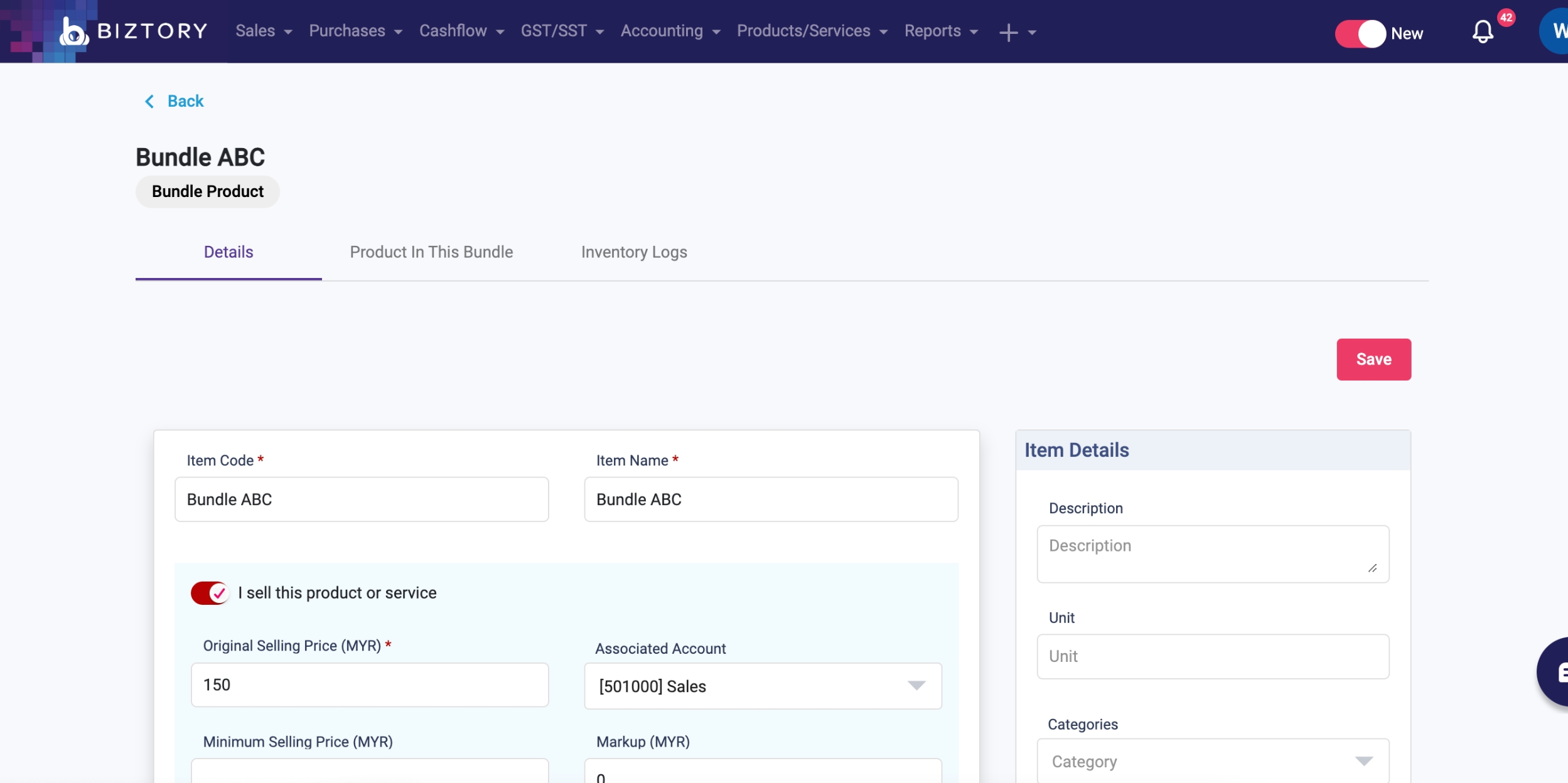Open the chat support bubble icon
1568x783 pixels.
tap(1557, 673)
